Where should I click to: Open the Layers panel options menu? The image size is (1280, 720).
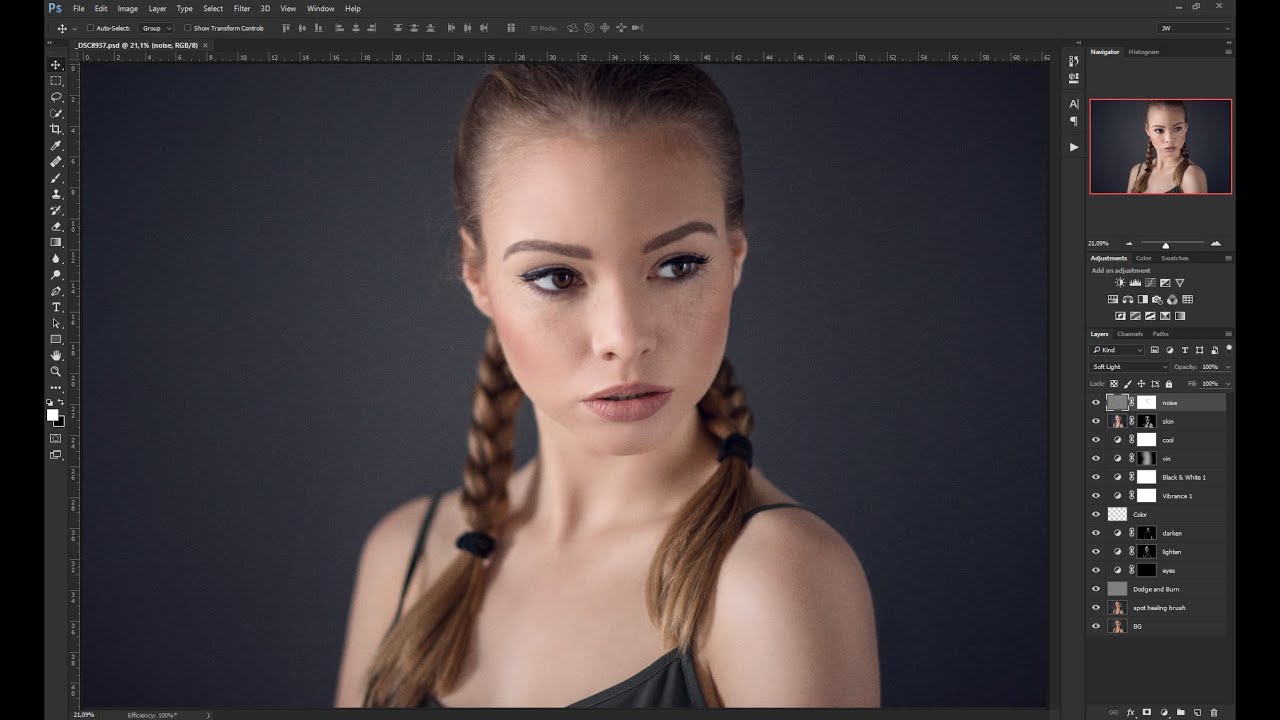pos(1228,334)
